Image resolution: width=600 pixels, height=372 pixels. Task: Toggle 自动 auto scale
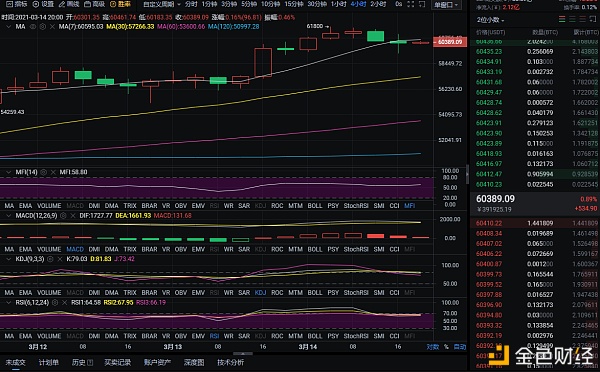[x=460, y=347]
